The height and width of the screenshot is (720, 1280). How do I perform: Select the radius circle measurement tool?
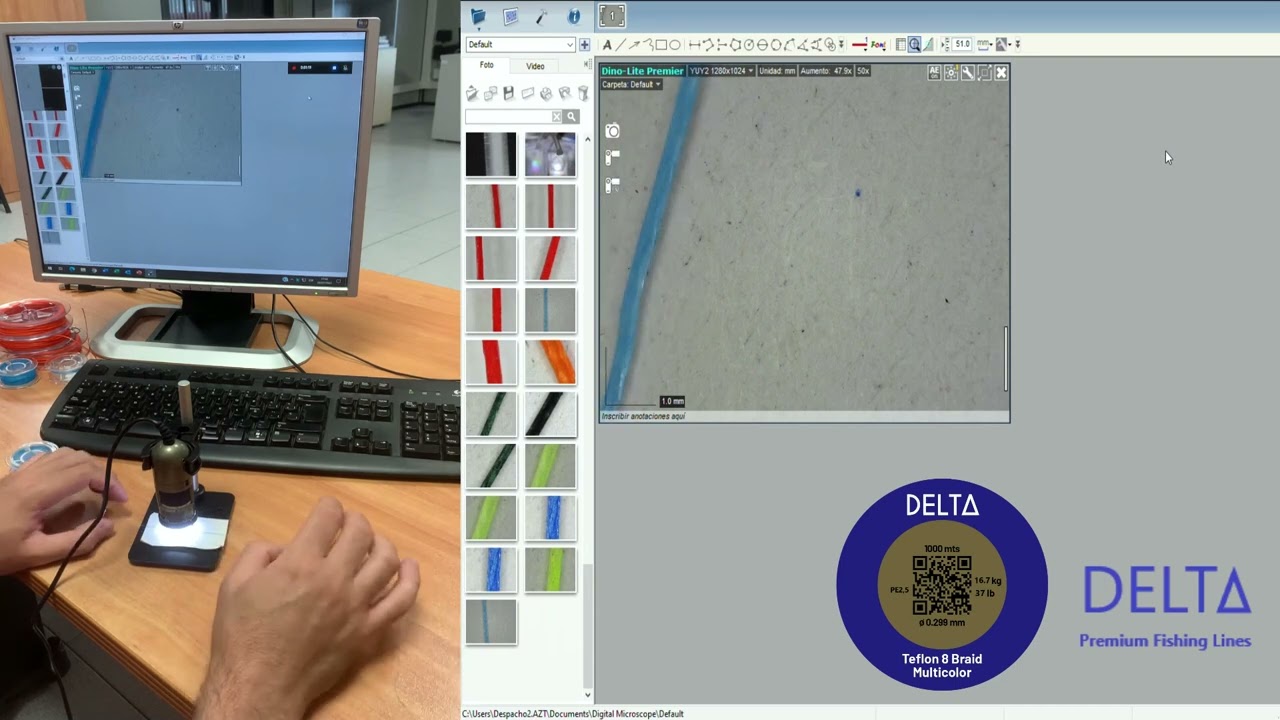748,44
